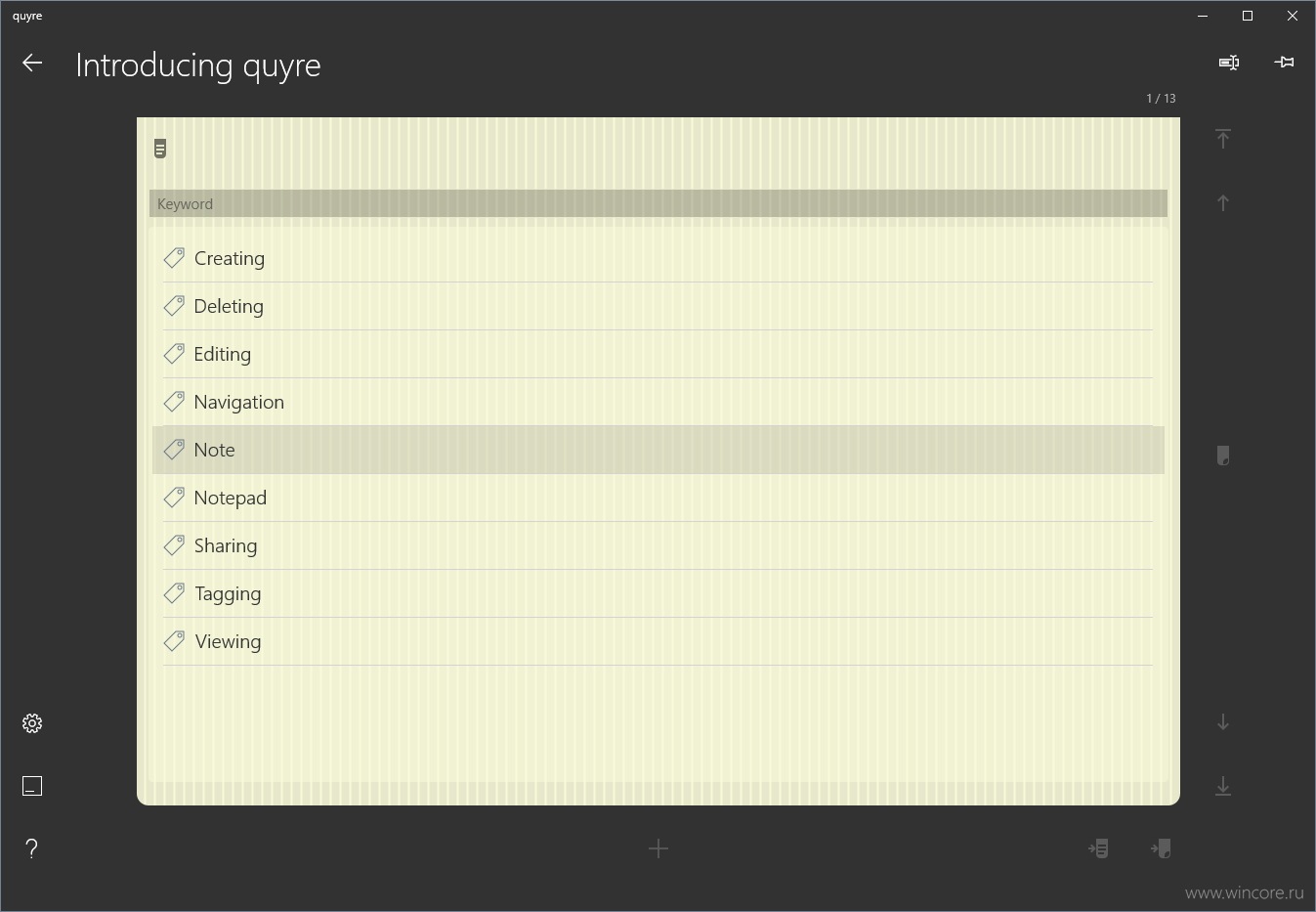Go to previous note with up arrow
The width and height of the screenshot is (1316, 912).
[x=1222, y=202]
